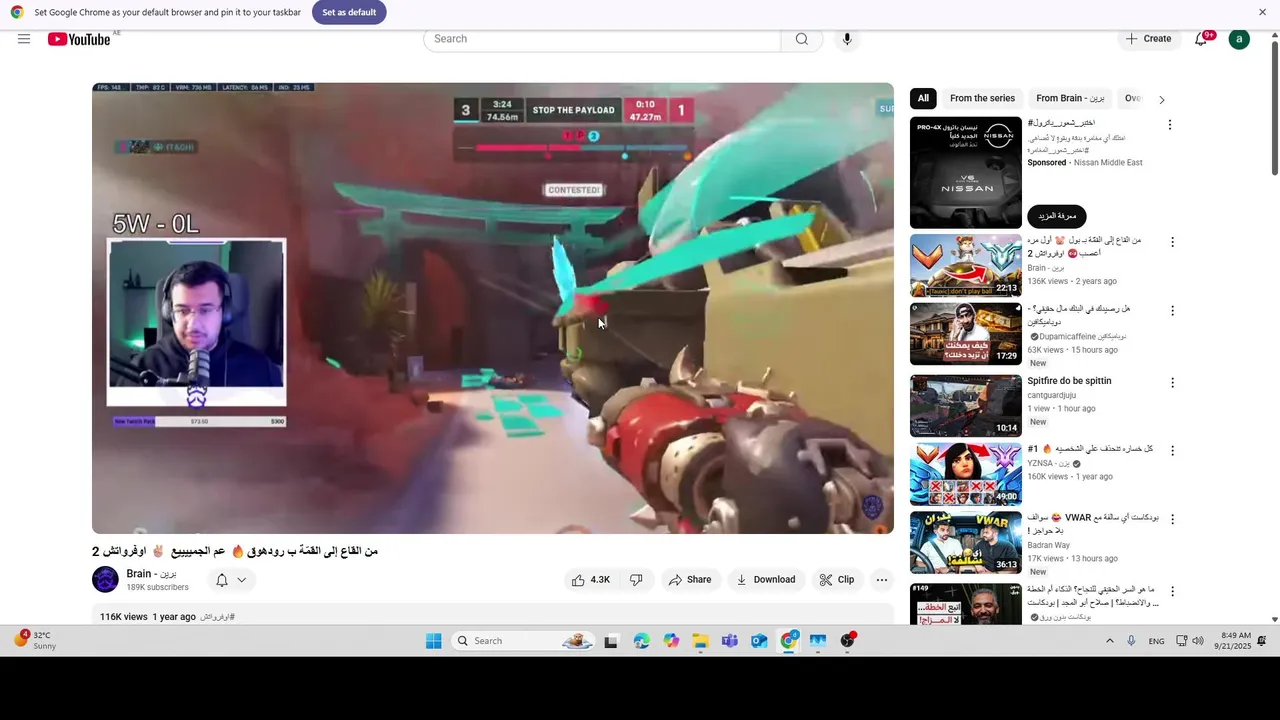This screenshot has height=720, width=1280.
Task: Open Microsoft Teams from the taskbar
Action: coord(730,641)
